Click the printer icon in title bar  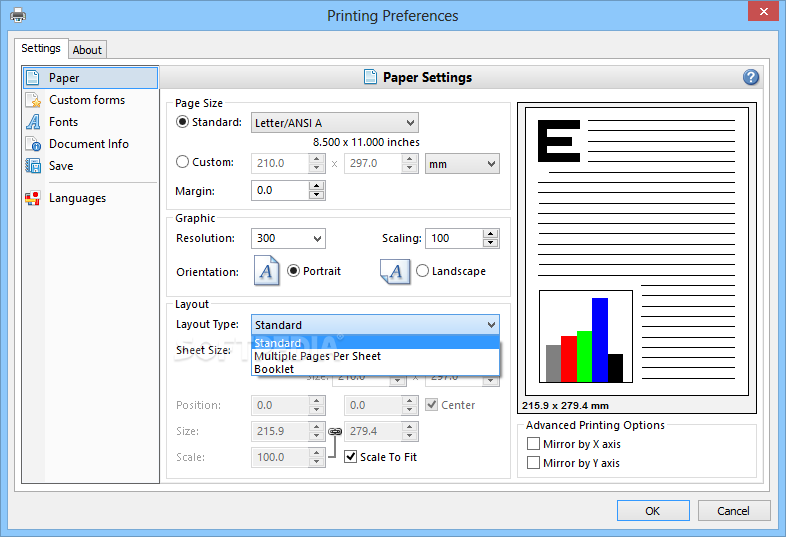tap(18, 15)
